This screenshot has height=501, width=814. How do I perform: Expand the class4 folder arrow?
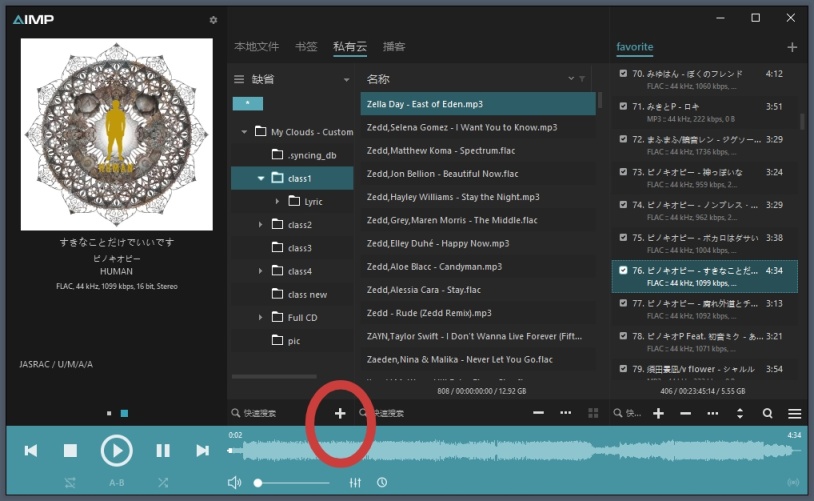coord(261,271)
